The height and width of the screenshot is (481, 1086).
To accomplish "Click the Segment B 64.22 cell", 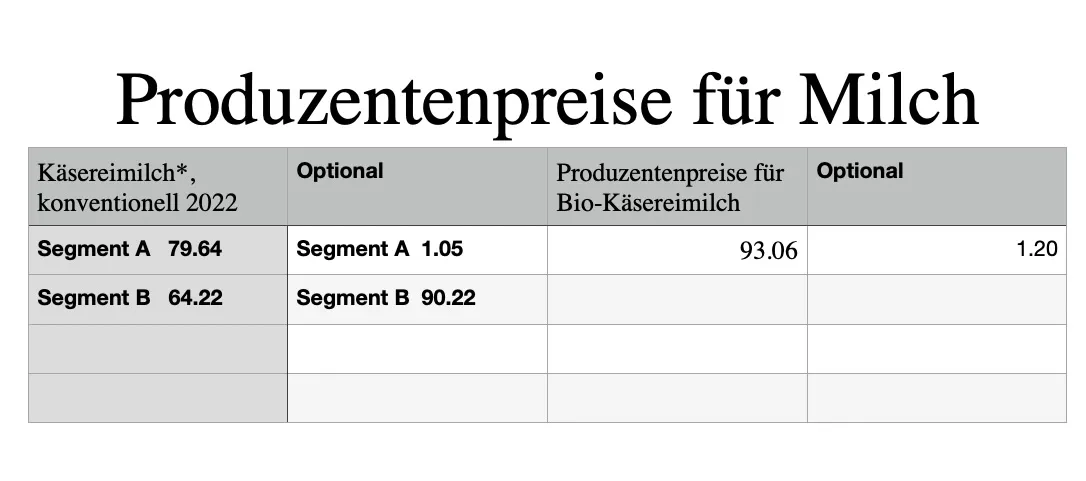I will (157, 298).
